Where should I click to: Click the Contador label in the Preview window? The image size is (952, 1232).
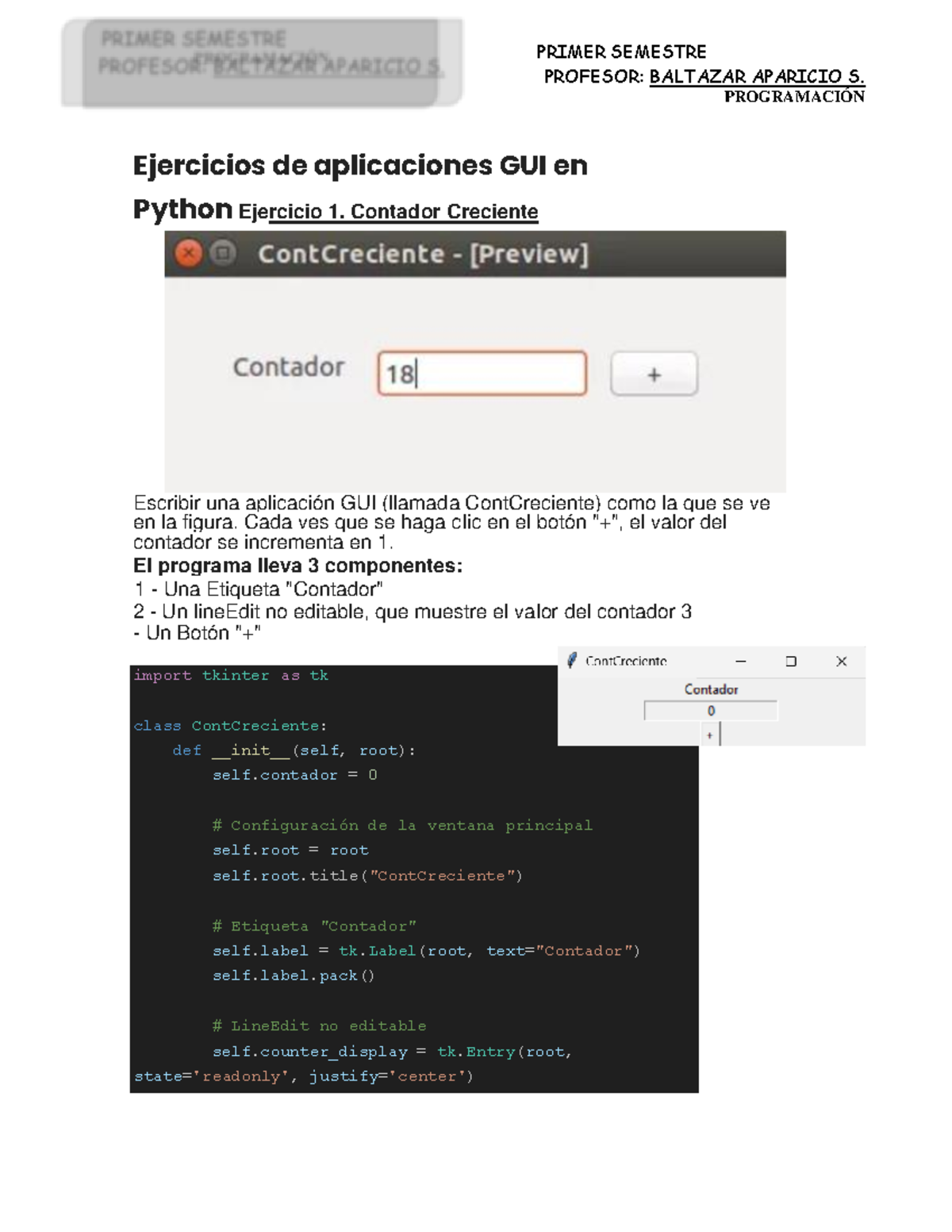pos(289,367)
